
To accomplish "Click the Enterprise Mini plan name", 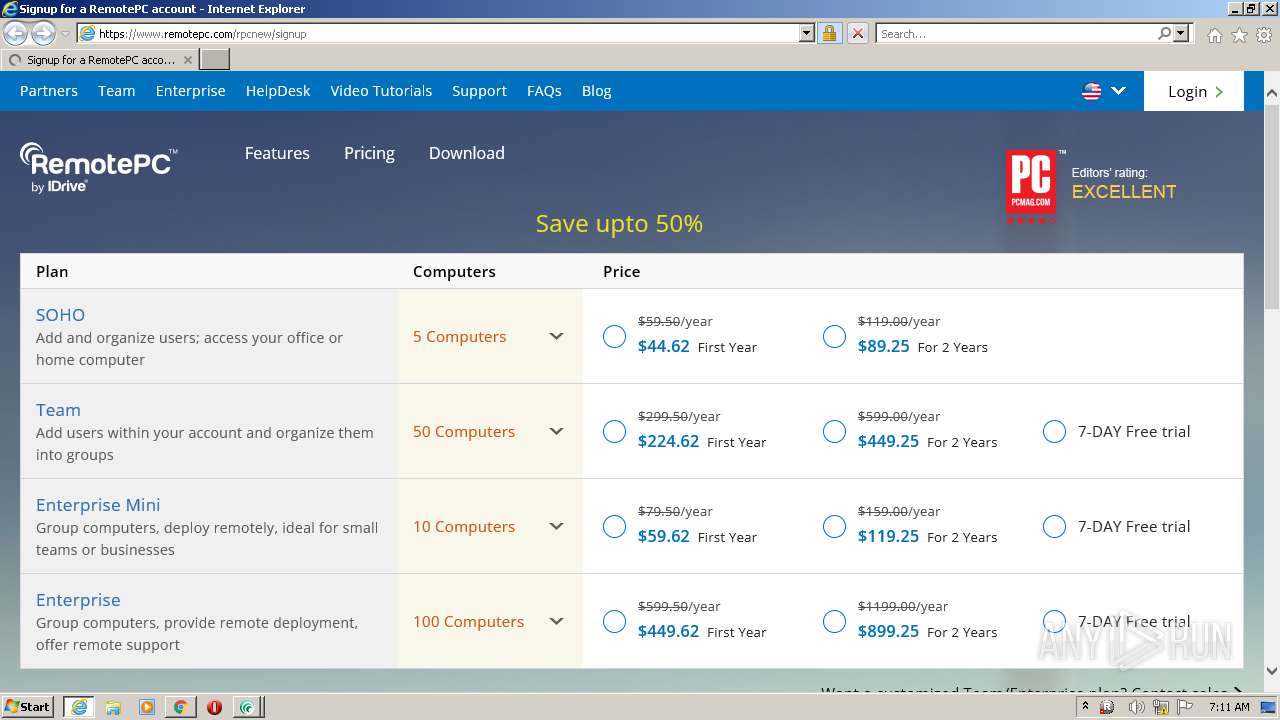I will 98,505.
